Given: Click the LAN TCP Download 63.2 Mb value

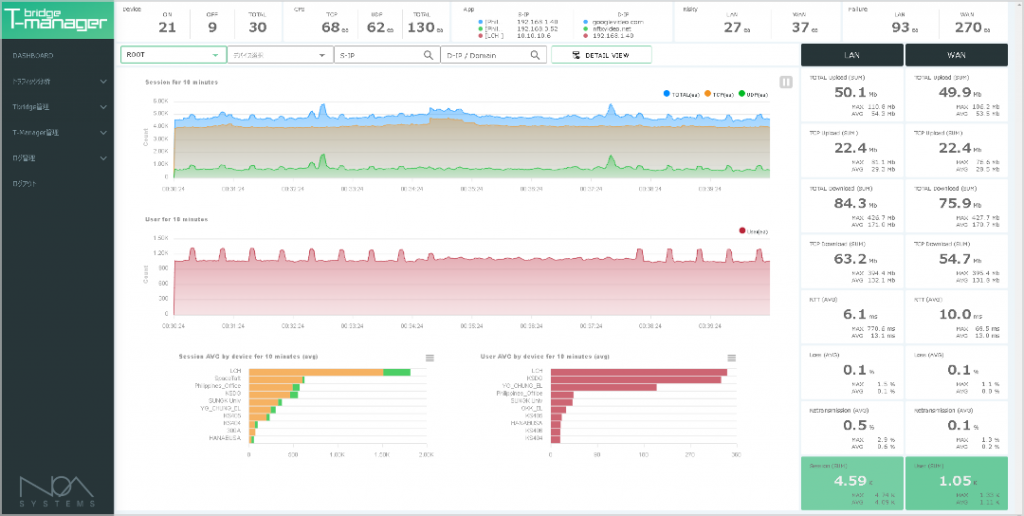Looking at the screenshot, I should tap(852, 259).
